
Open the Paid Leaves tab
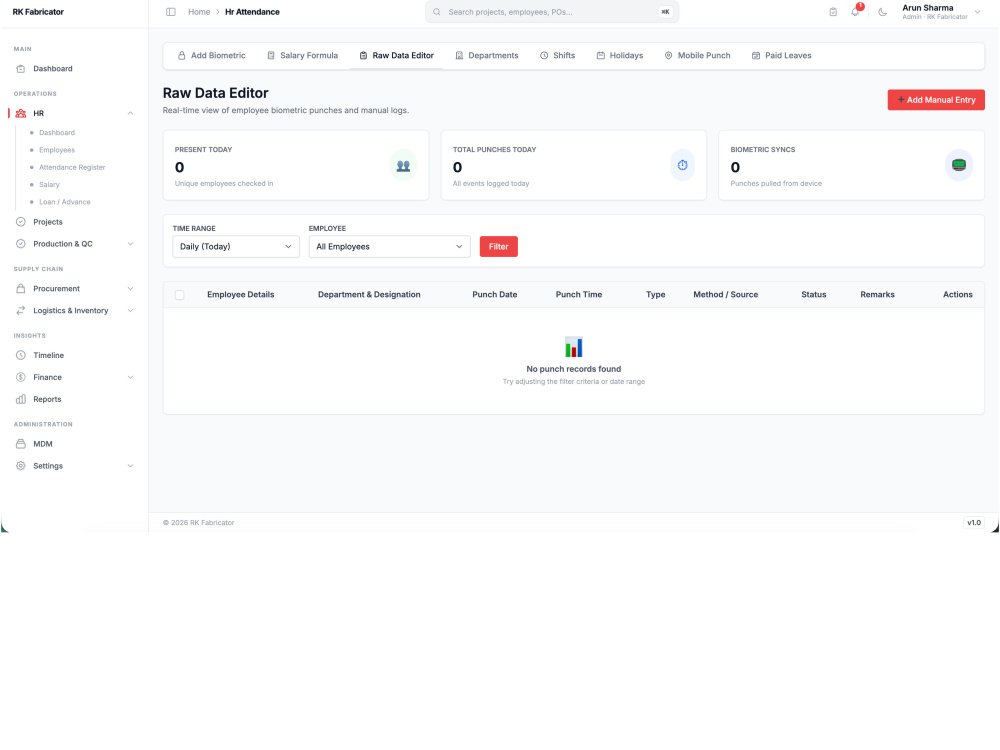pos(781,55)
